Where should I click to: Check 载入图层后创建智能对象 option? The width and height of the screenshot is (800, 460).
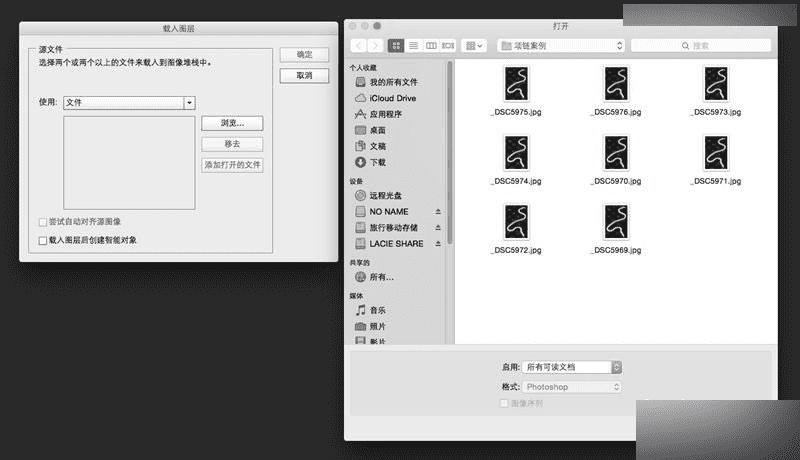coord(43,240)
